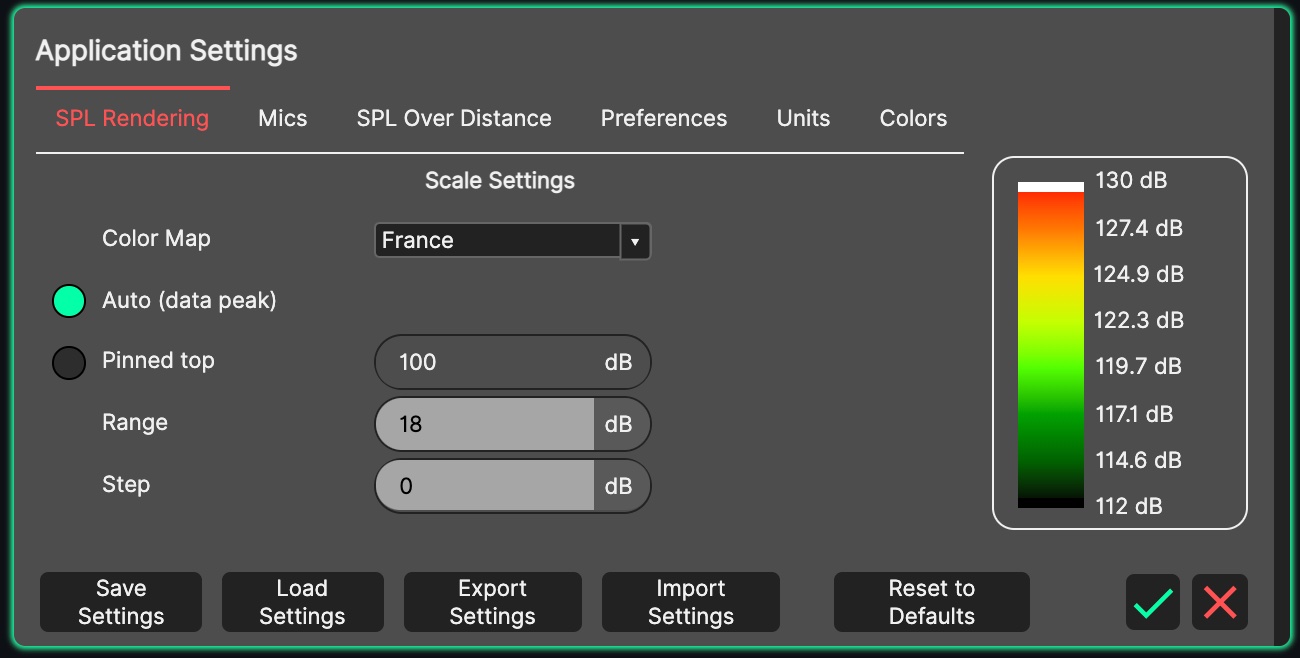Click the Load Settings button
The image size is (1300, 658).
[302, 602]
